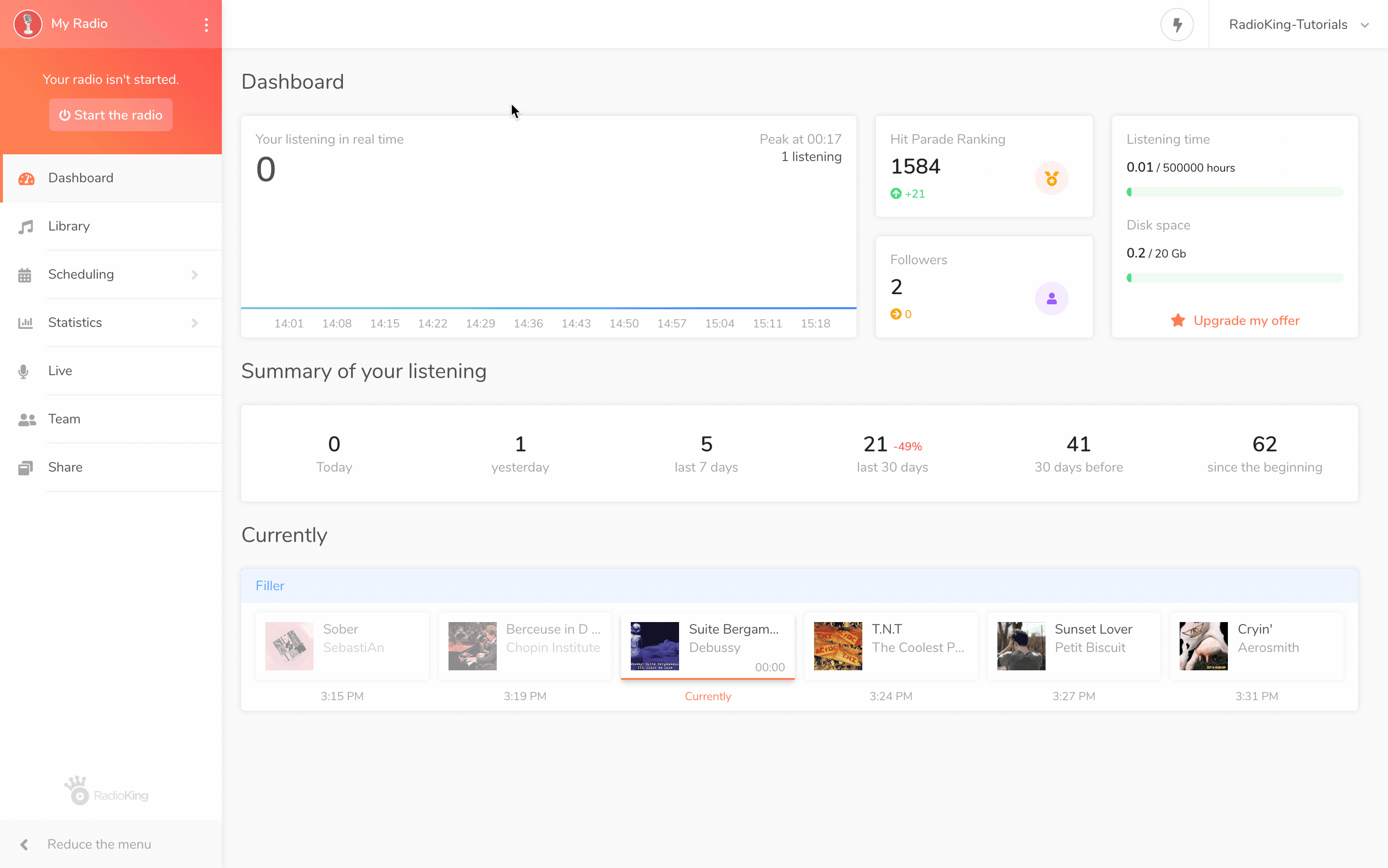The width and height of the screenshot is (1388, 868).
Task: Click the 14:01 chart time label
Action: (289, 324)
